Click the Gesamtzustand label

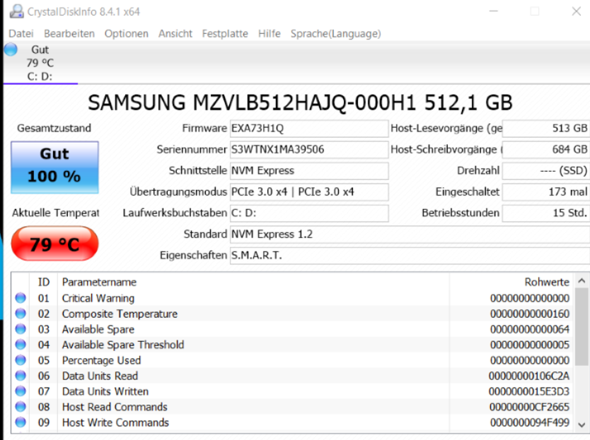[x=54, y=128]
